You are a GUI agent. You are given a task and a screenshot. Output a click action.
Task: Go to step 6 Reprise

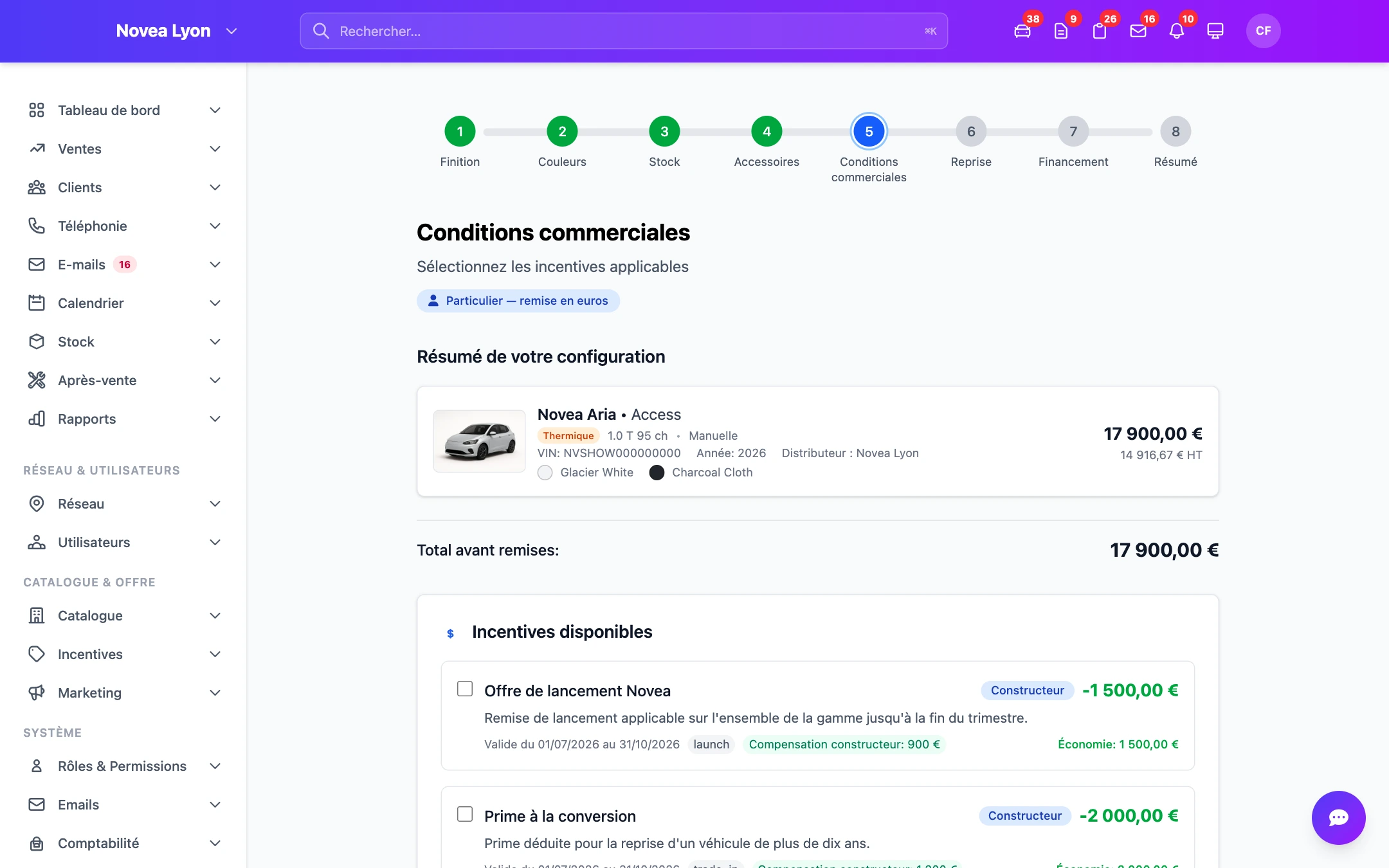pyautogui.click(x=971, y=131)
